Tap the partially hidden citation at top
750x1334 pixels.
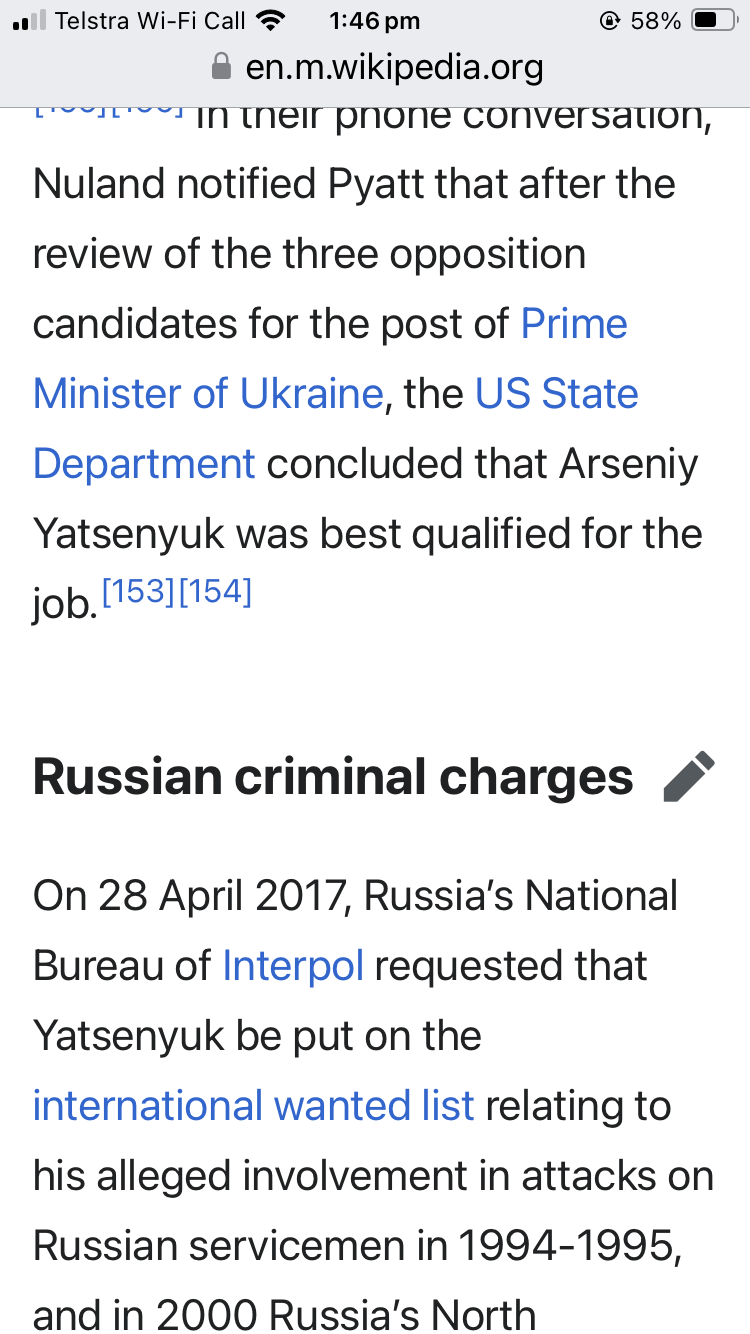coord(109,110)
